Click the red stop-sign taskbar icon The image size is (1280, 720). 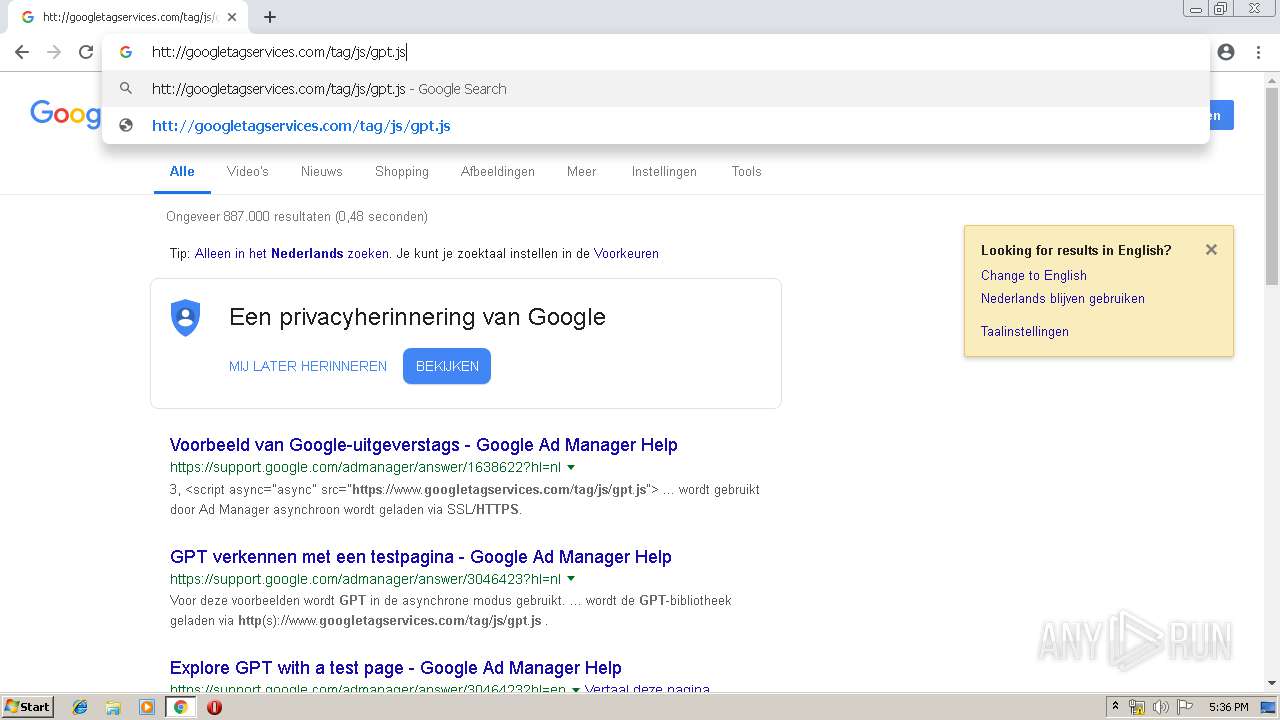coord(214,707)
